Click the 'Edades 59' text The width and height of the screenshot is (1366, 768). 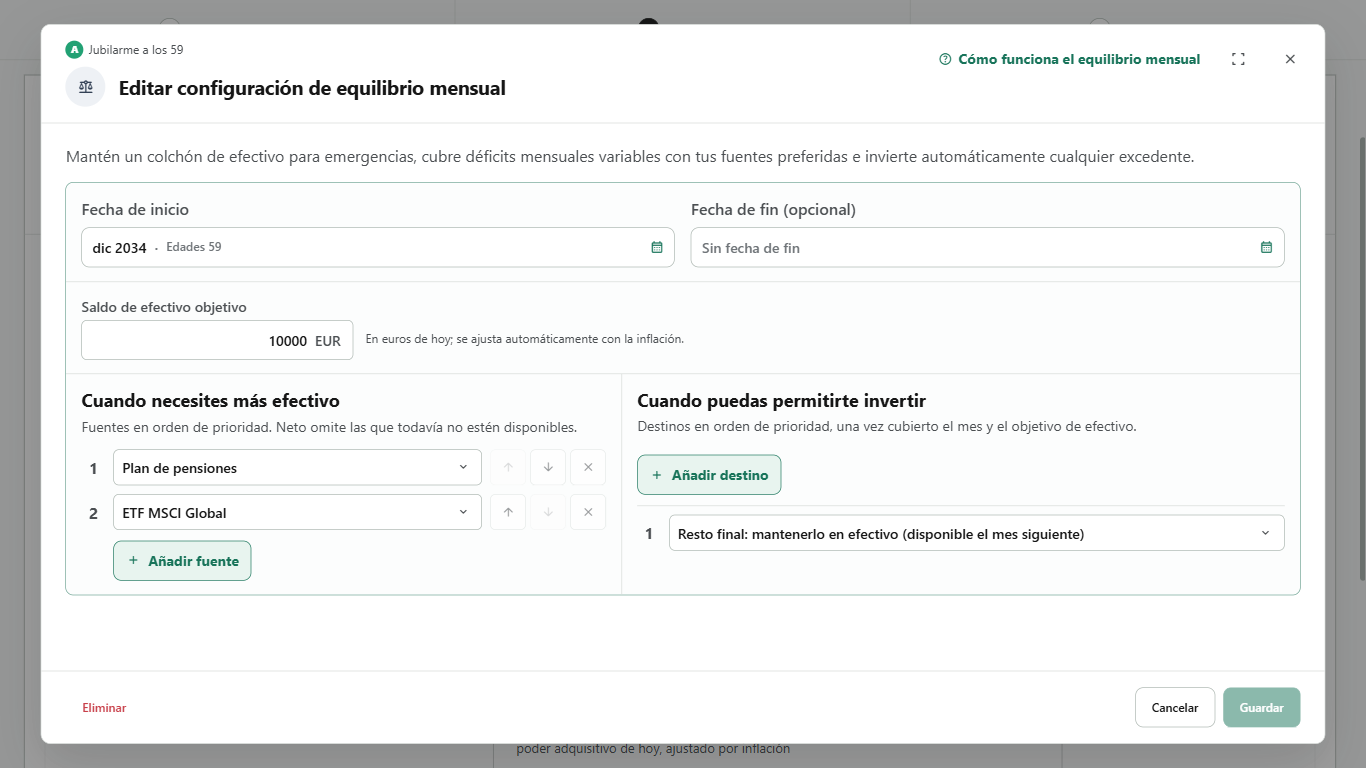pos(194,247)
